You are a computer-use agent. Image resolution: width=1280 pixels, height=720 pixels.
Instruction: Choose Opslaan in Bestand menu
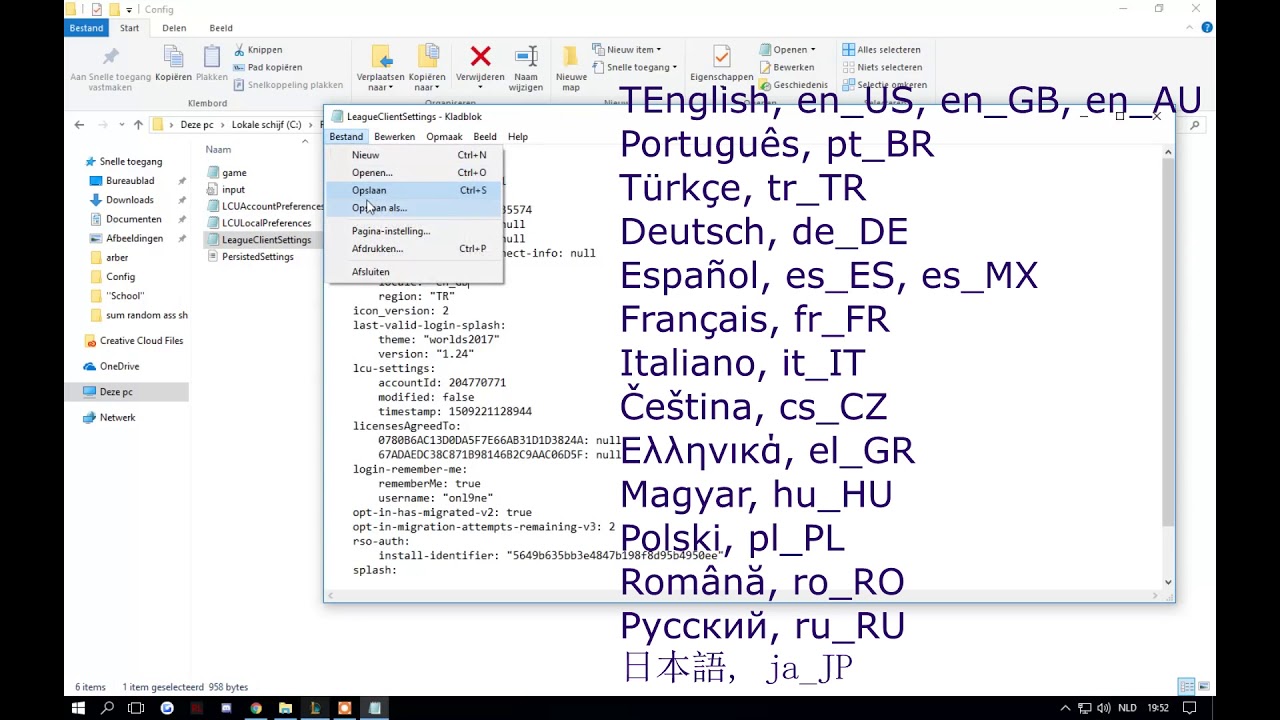tap(415, 190)
